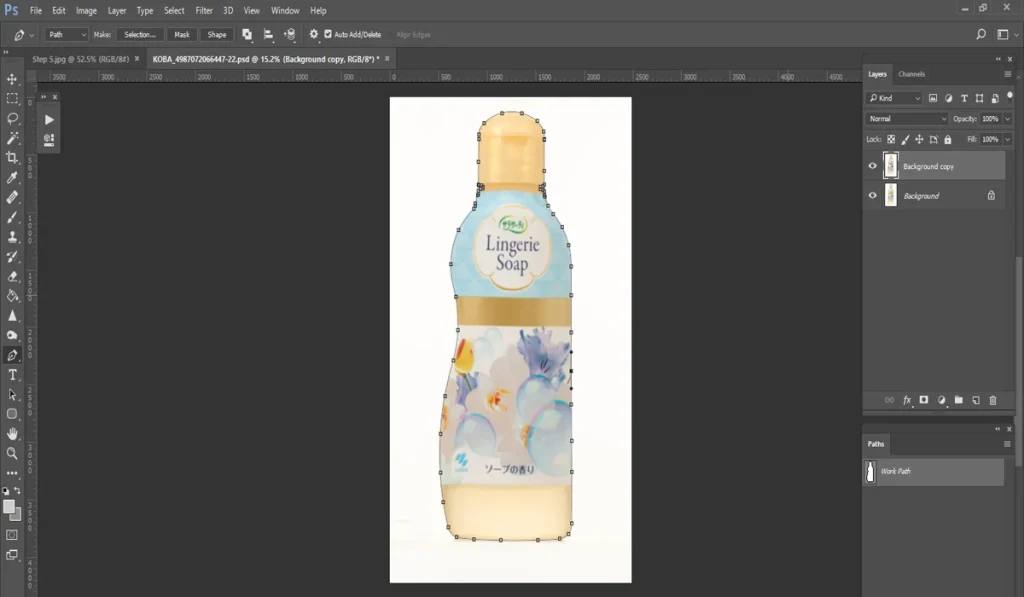Screen dimensions: 1024x597
Task: Select the Clone Stamp tool
Action: [12, 236]
